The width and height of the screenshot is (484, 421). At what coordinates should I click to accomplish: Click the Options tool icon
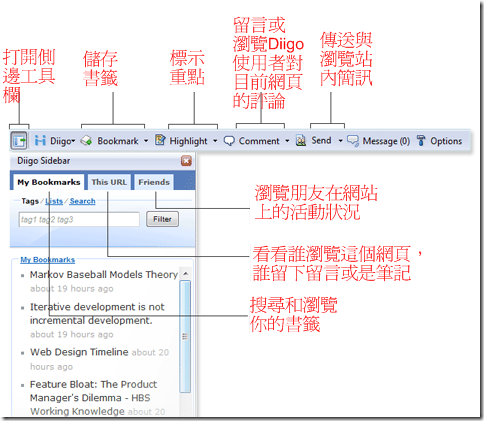coord(421,141)
